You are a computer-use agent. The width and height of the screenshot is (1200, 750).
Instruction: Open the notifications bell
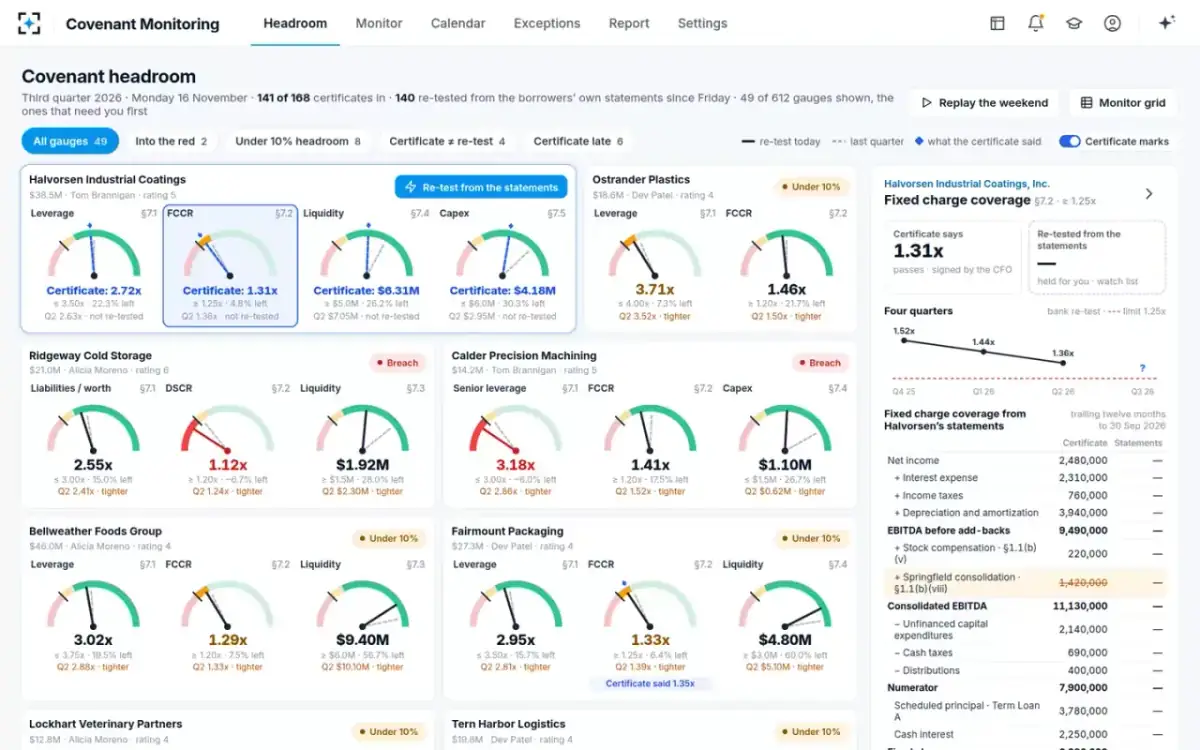coord(1035,23)
